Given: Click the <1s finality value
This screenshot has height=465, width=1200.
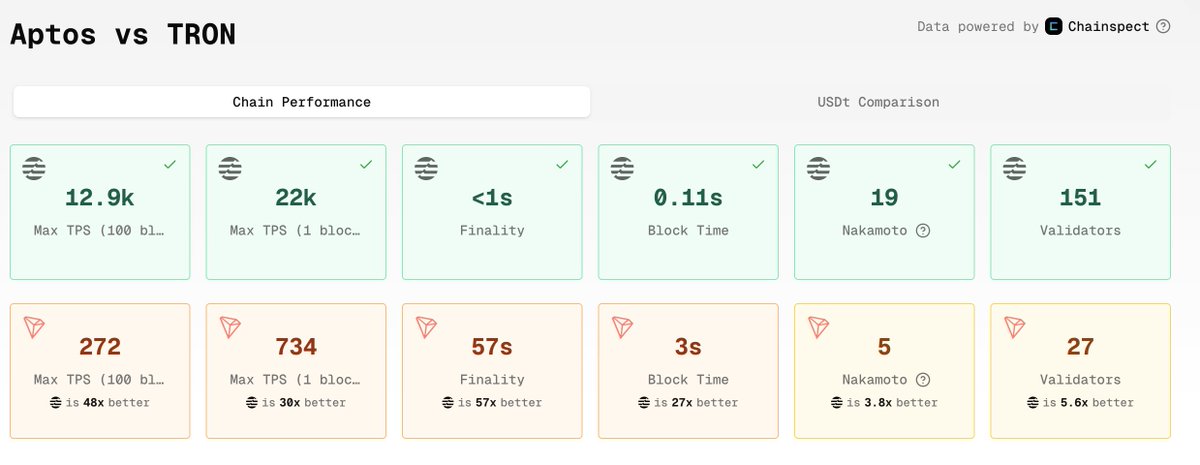Looking at the screenshot, I should (492, 197).
